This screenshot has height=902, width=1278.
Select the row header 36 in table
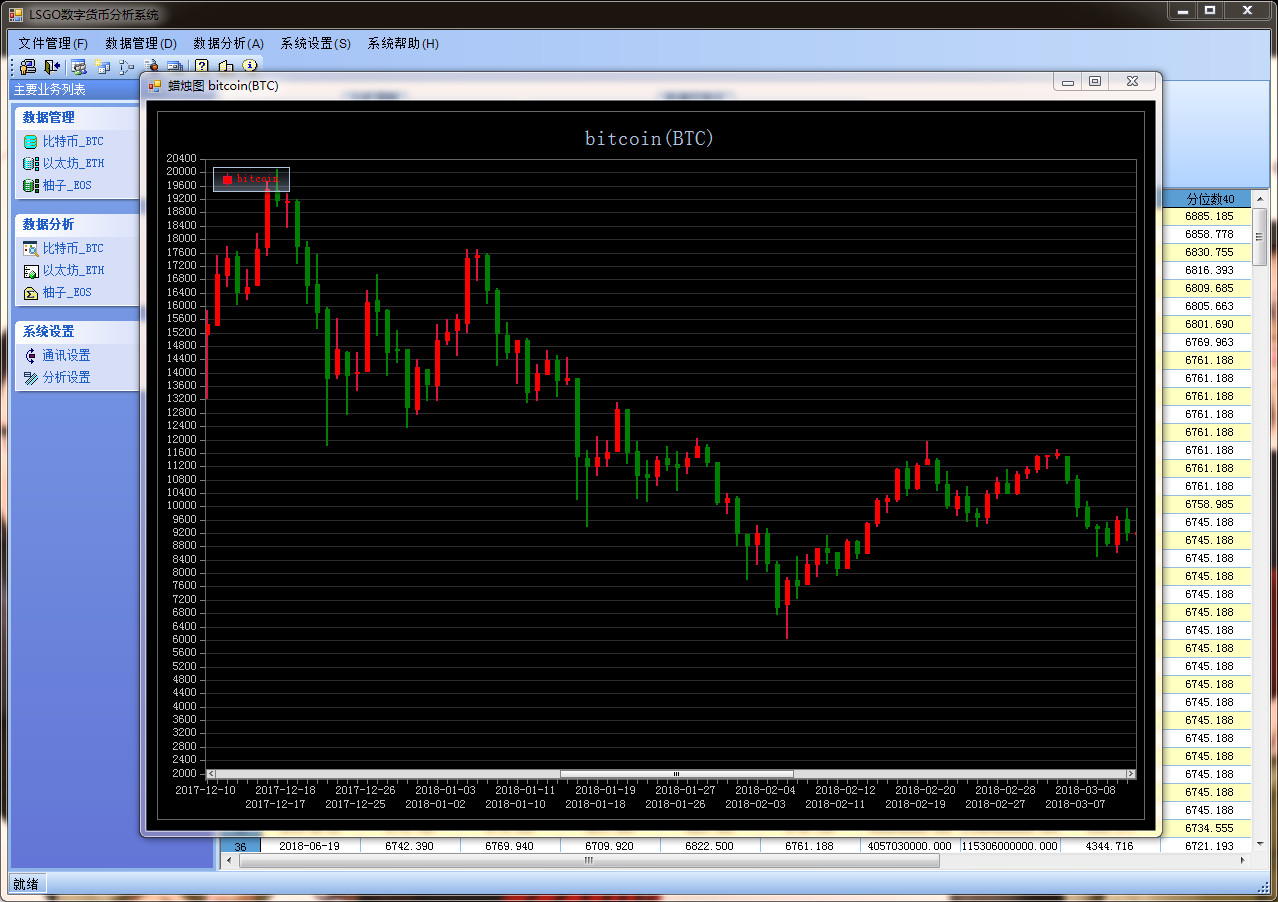(x=240, y=846)
